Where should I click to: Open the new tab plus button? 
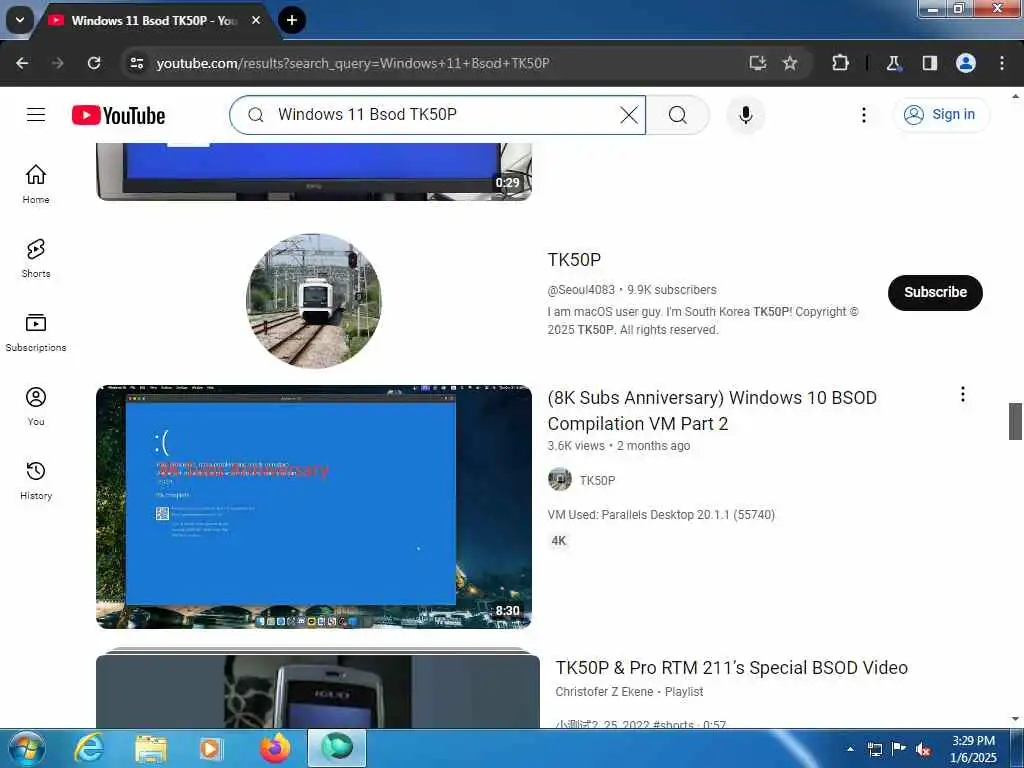(292, 20)
